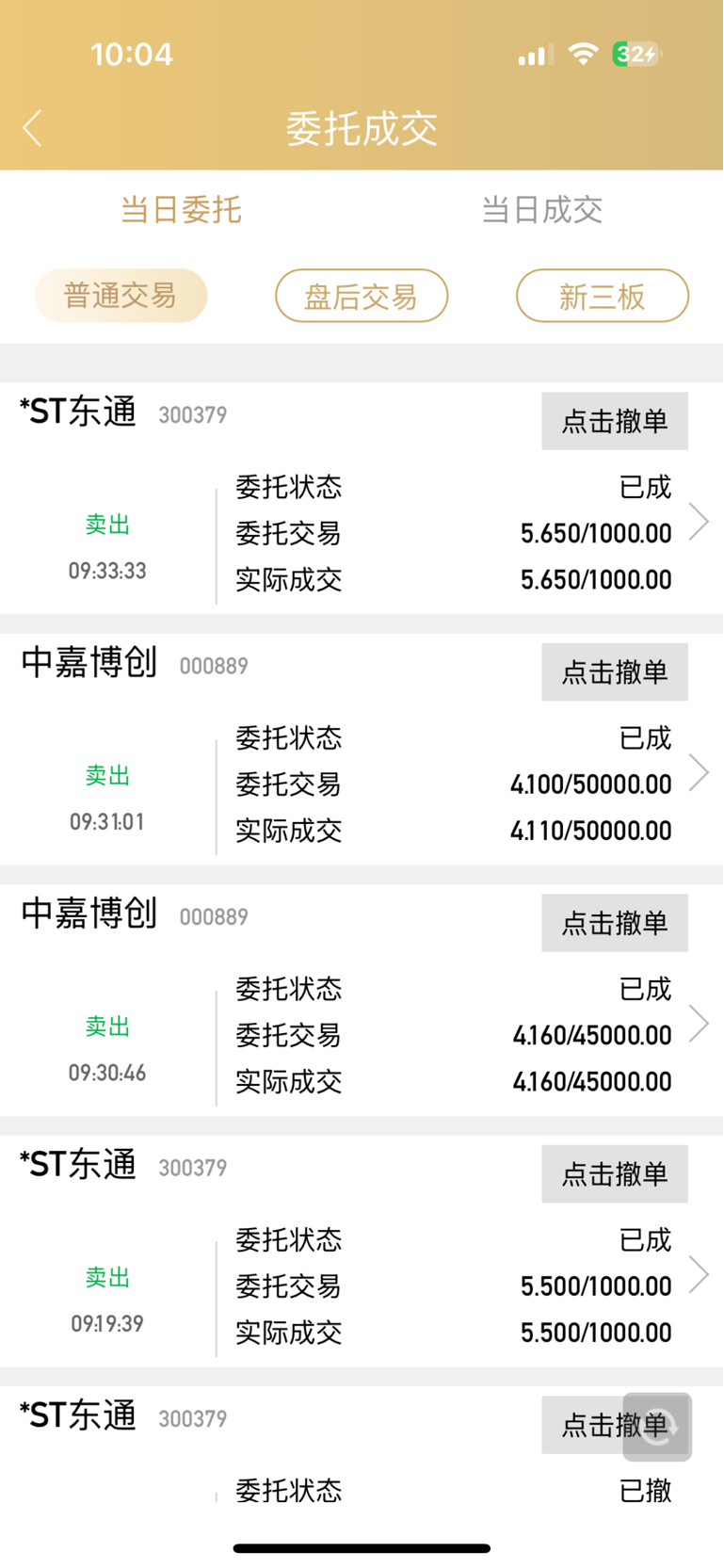Select the 当日委托 tab
Viewport: 724px width, 1568px height.
coord(181,209)
